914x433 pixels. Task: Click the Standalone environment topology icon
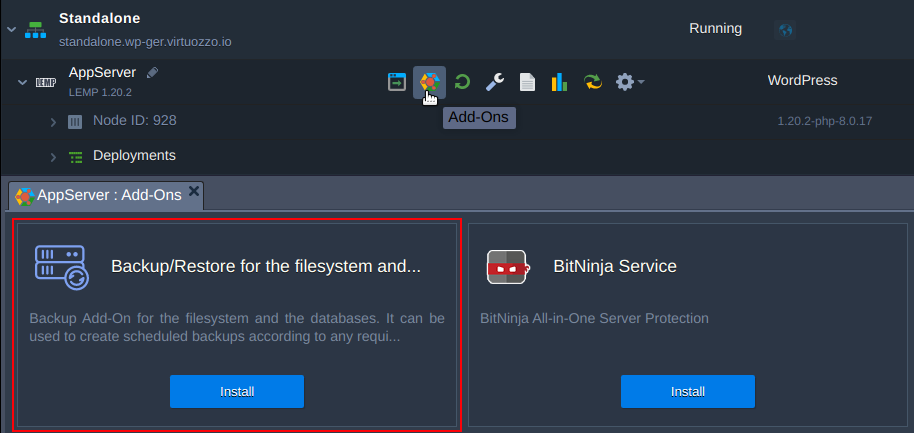click(x=35, y=30)
